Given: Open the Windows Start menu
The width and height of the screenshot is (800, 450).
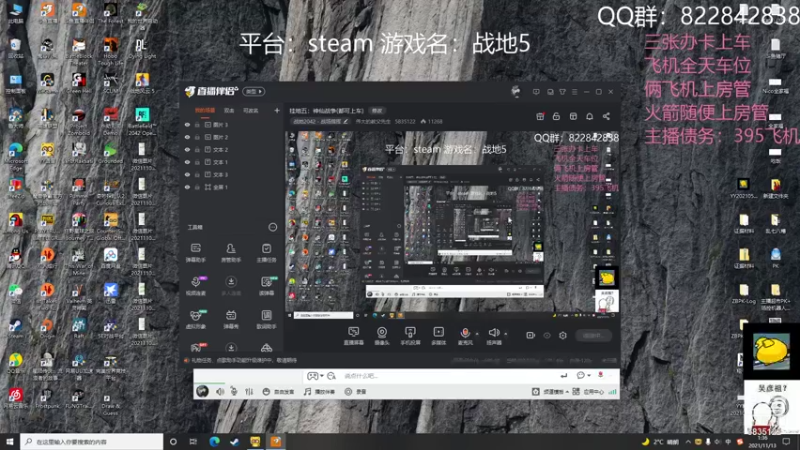Looking at the screenshot, I should [x=10, y=441].
